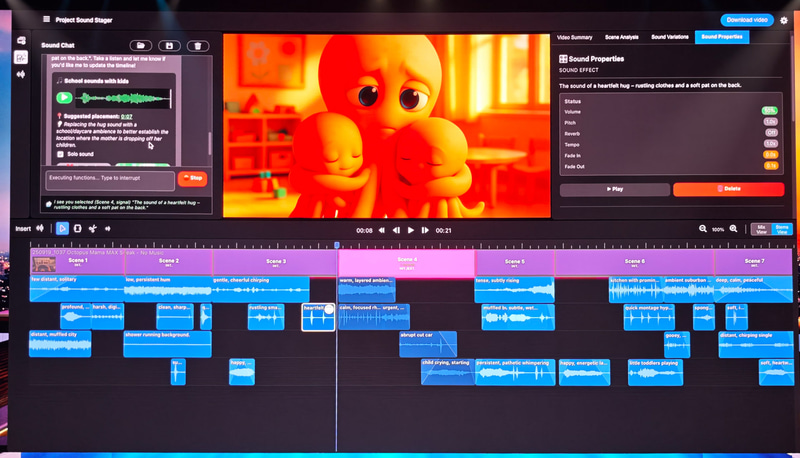Viewport: 800px width, 458px height.
Task: Open the Scene Analysis tab
Action: tap(621, 37)
